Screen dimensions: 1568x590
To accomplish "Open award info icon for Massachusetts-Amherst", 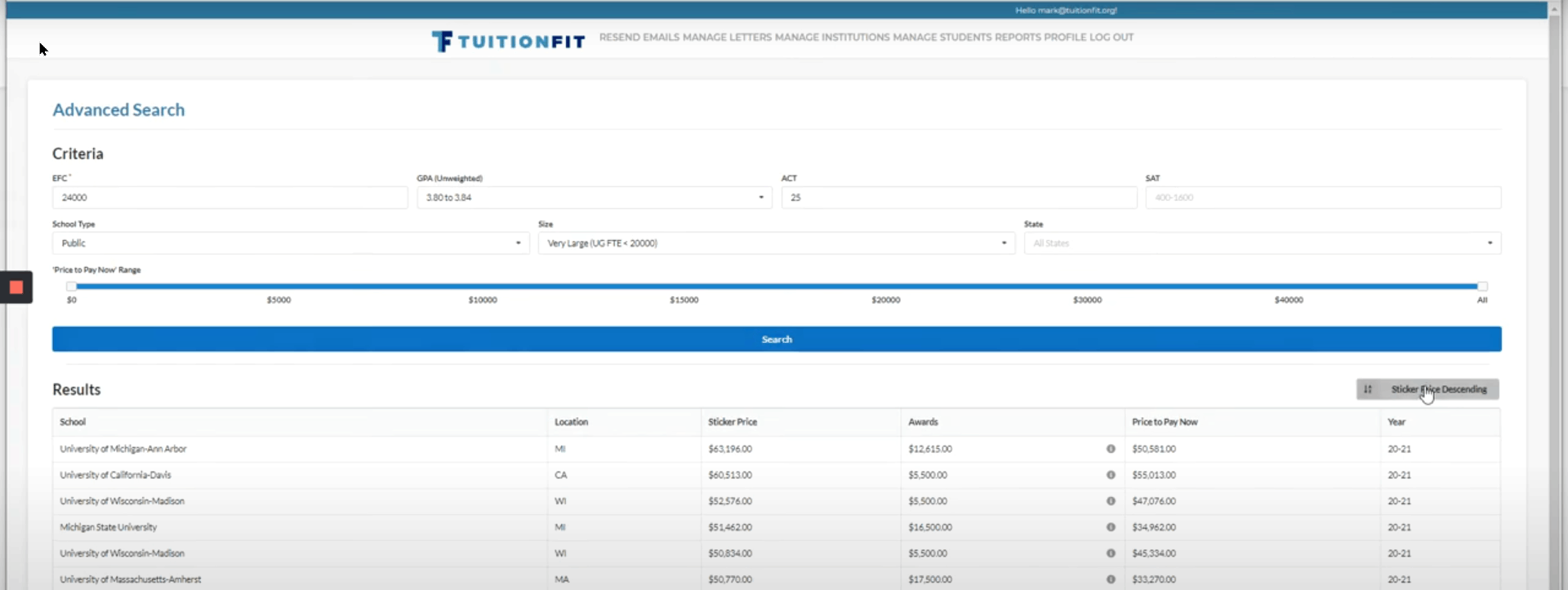I will [1111, 579].
